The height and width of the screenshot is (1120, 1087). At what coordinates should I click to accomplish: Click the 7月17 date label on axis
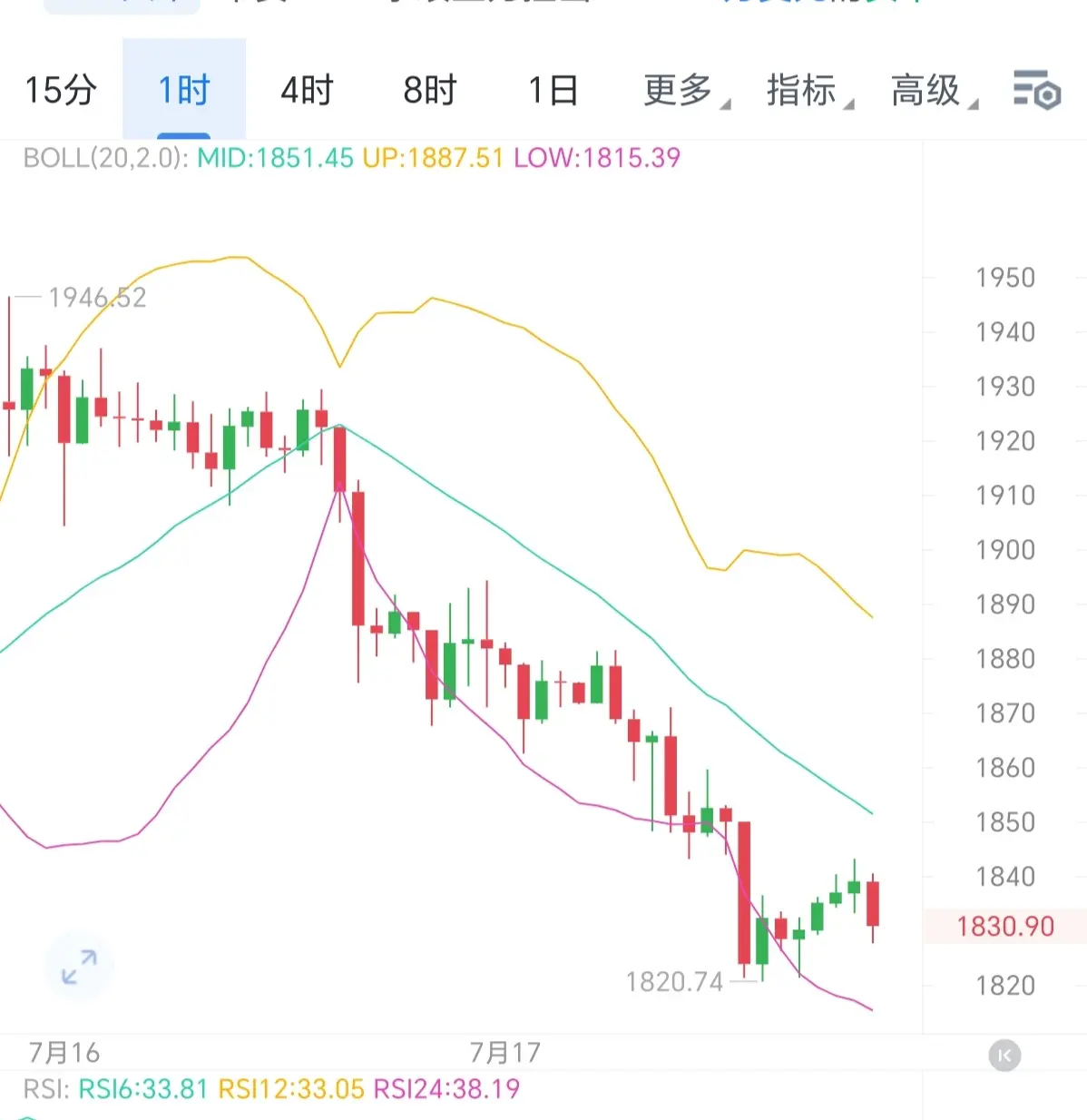point(504,1053)
